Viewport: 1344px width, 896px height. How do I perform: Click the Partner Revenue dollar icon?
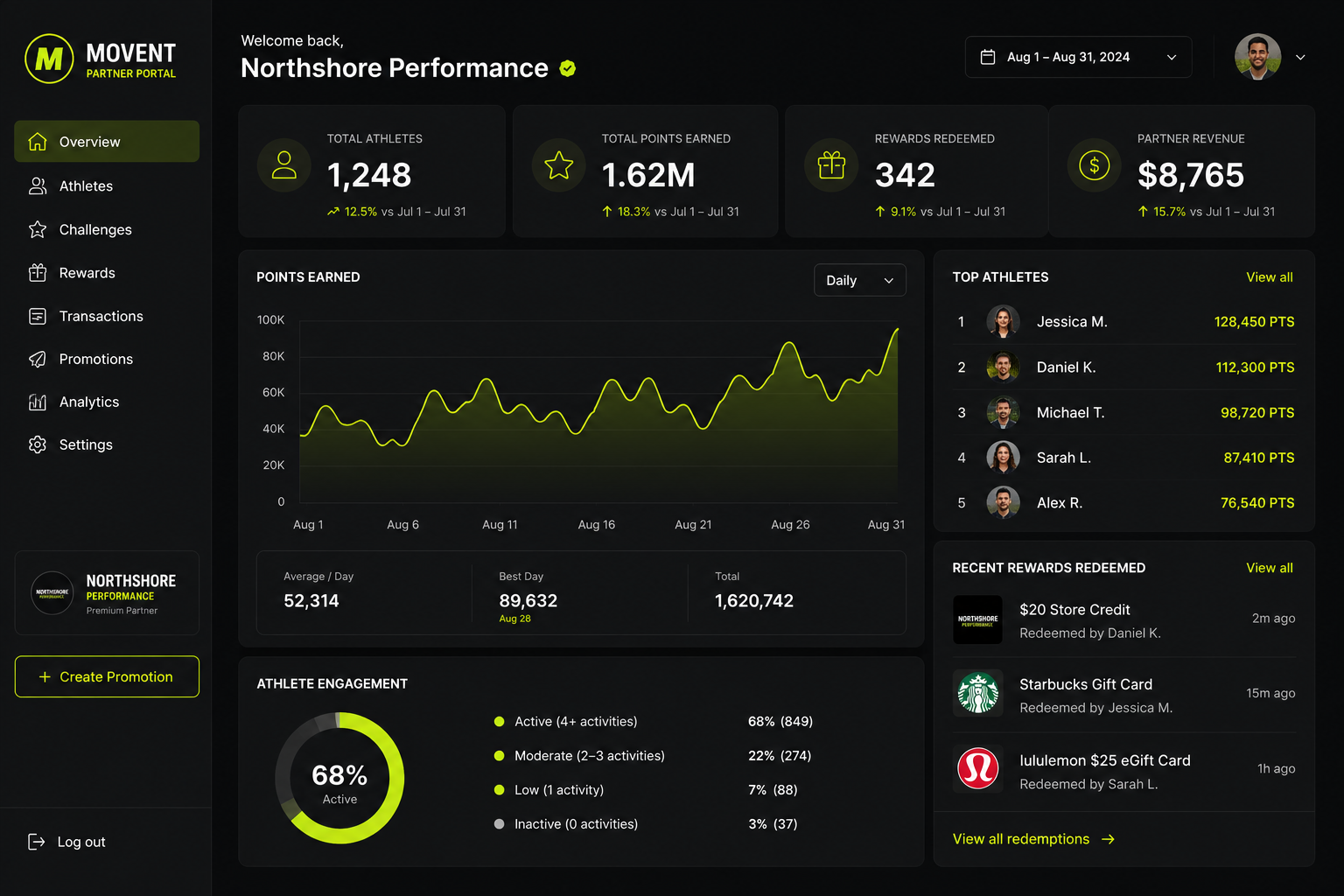point(1094,165)
